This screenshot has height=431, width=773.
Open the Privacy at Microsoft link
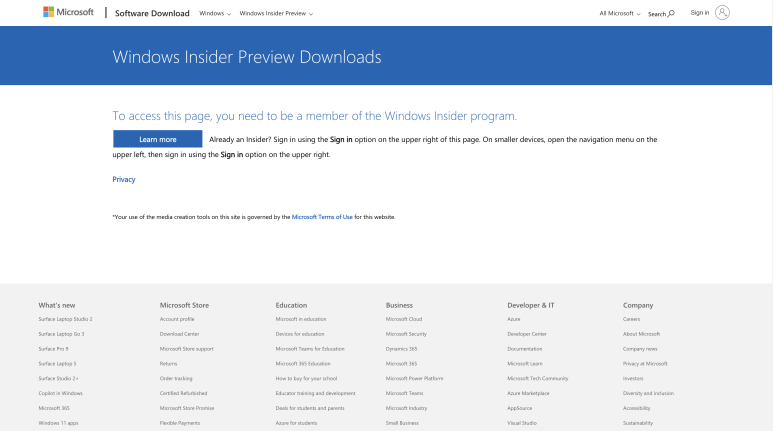pyautogui.click(x=645, y=363)
